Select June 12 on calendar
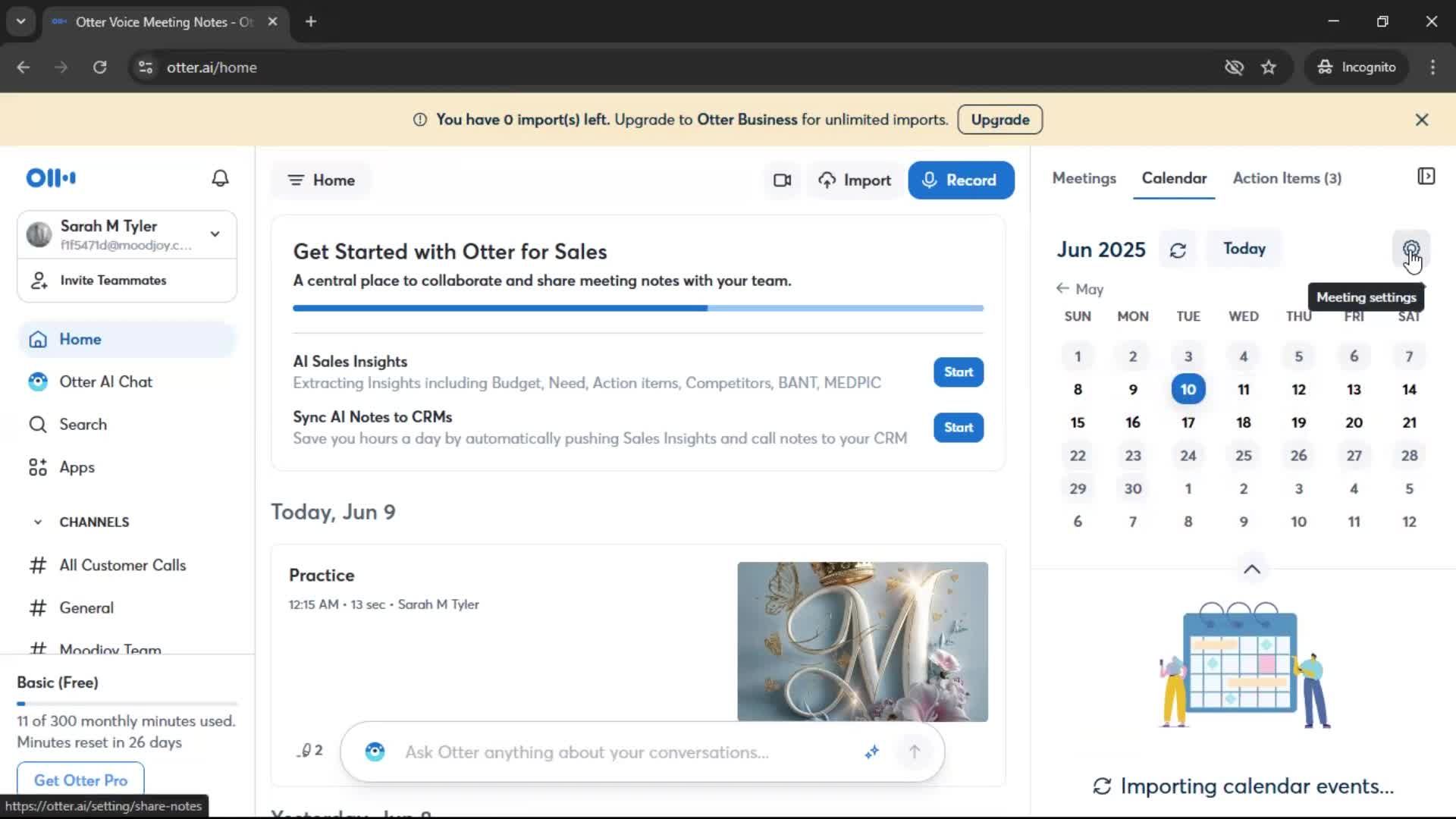 [x=1298, y=390]
